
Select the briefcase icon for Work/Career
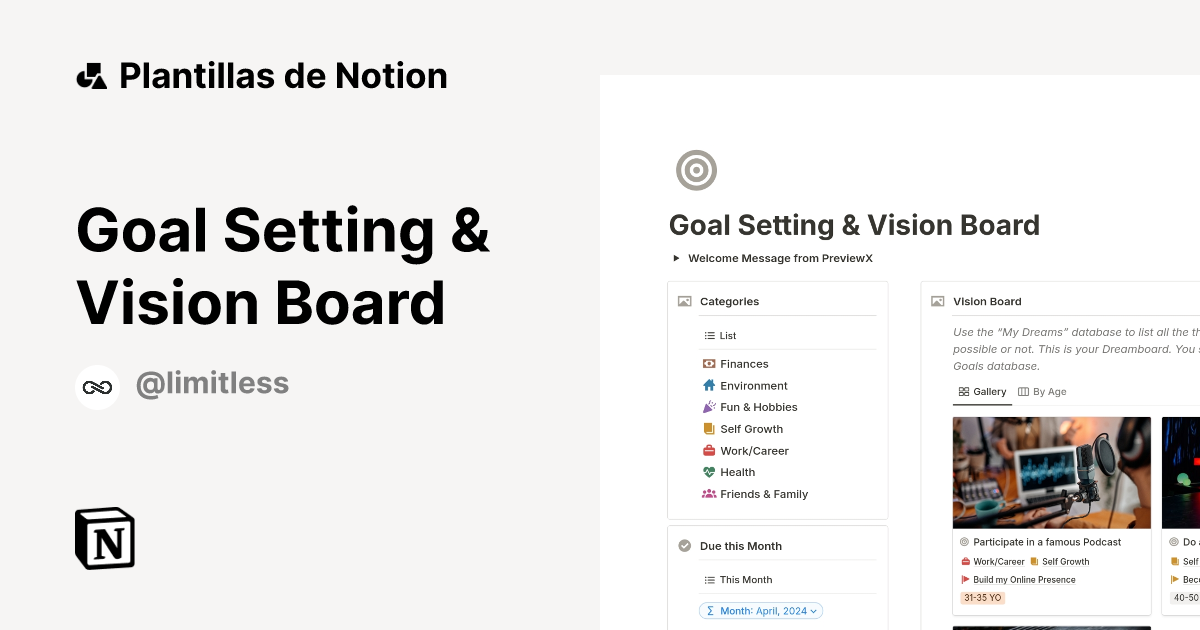tap(708, 450)
